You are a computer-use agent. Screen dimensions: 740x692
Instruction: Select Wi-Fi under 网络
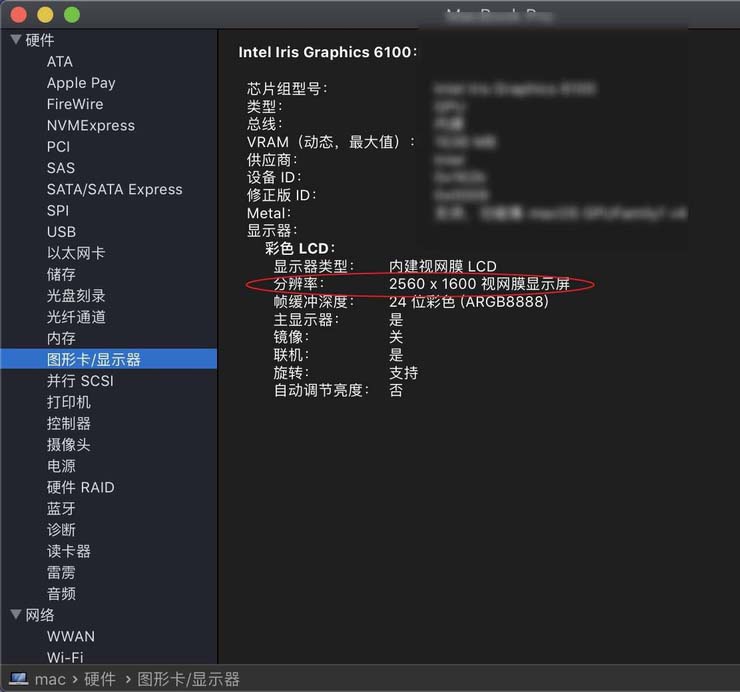(65, 657)
